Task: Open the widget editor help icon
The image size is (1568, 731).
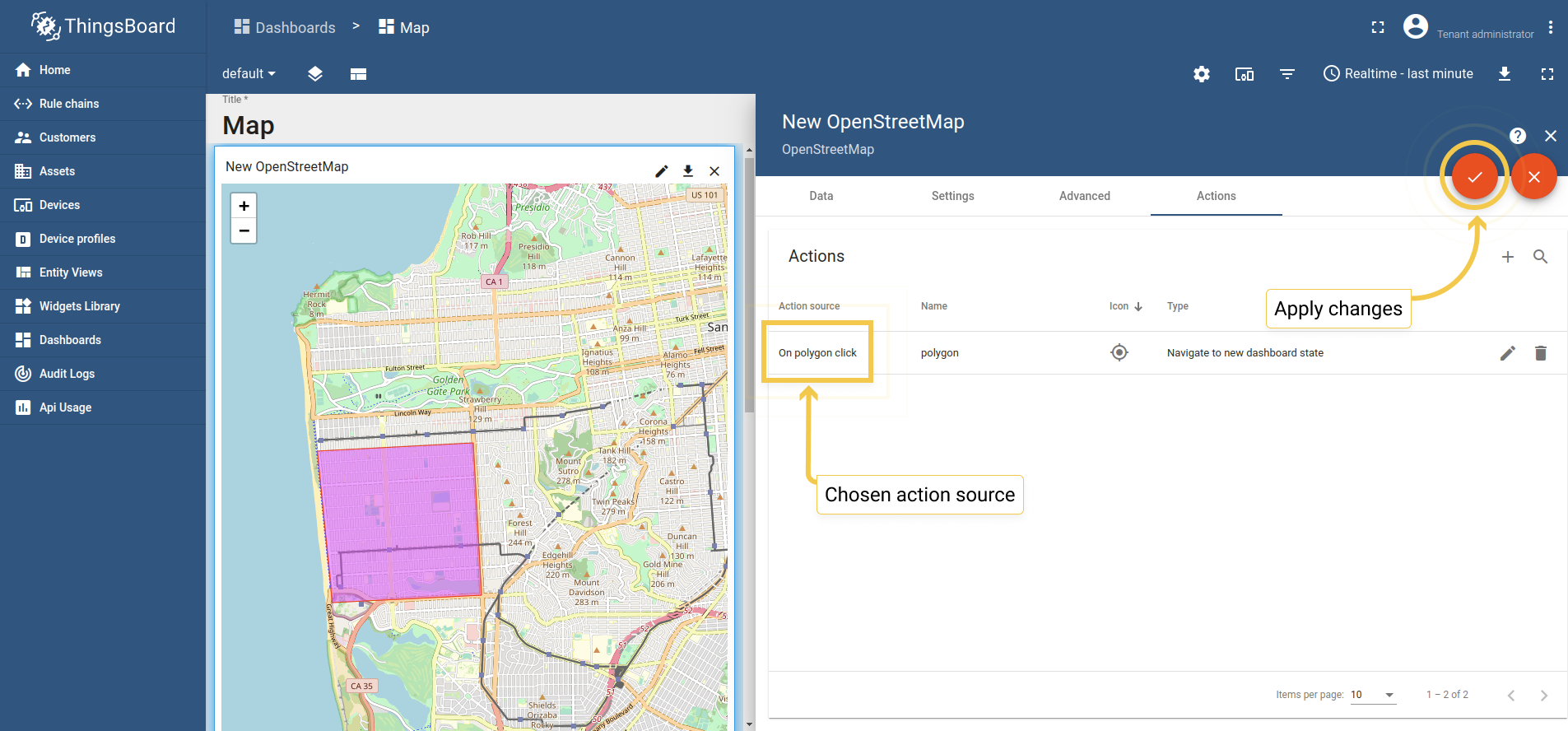Action: point(1518,136)
